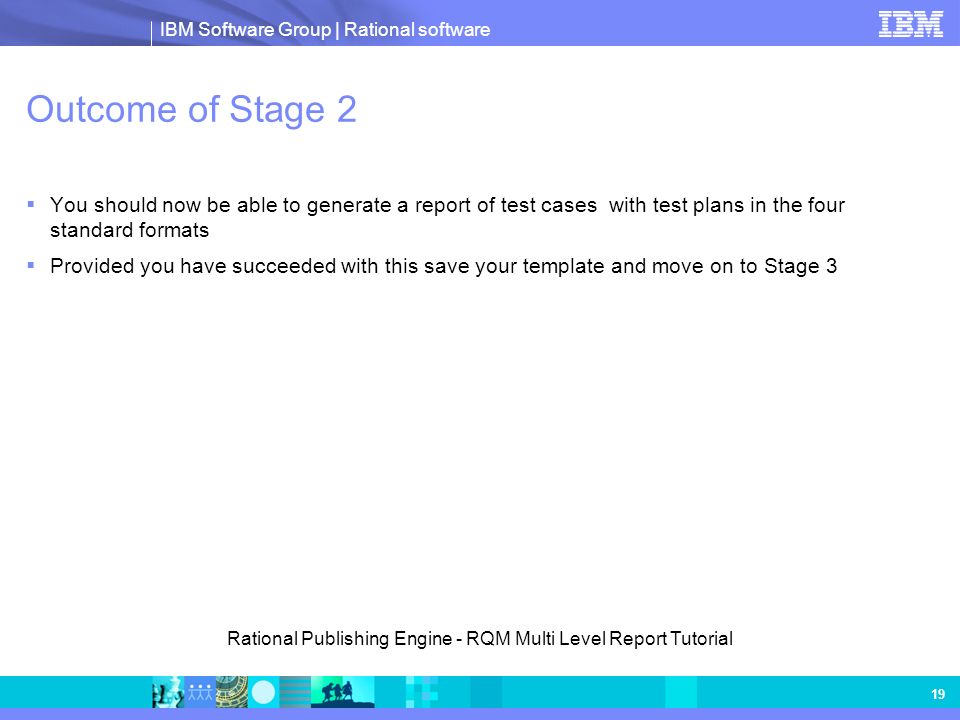Image resolution: width=960 pixels, height=720 pixels.
Task: Click the bullet starting 'Provided you have succeeded'
Action: pyautogui.click(x=443, y=266)
